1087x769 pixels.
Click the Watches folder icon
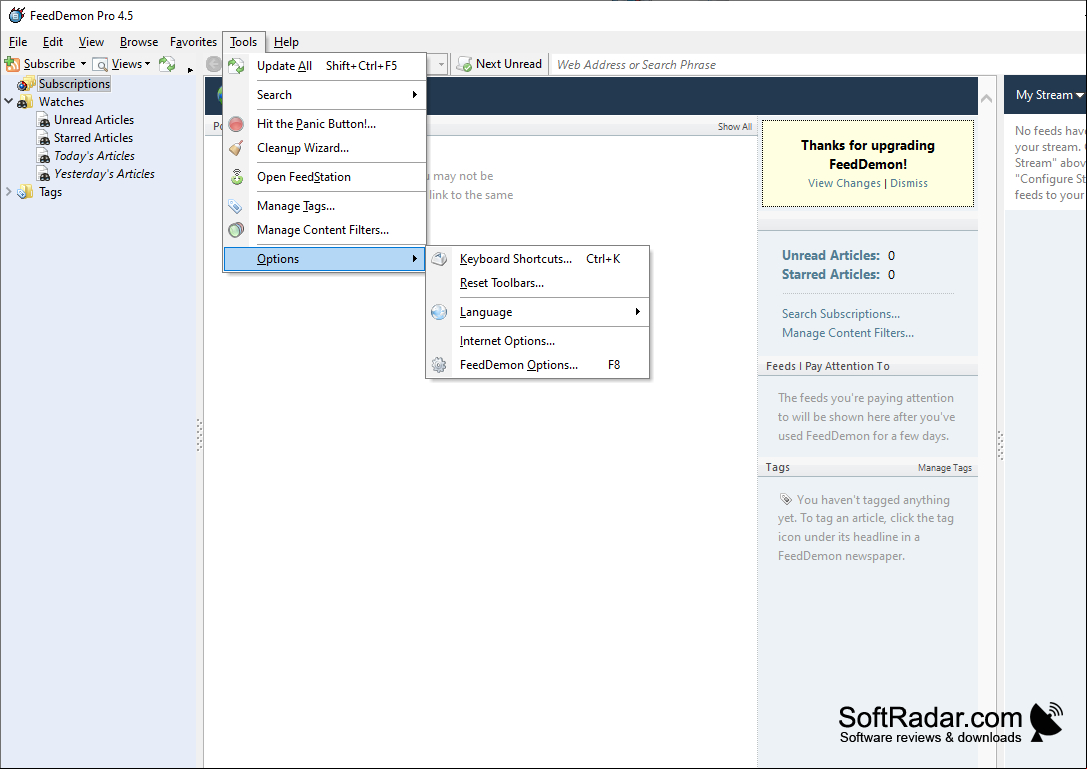click(26, 102)
